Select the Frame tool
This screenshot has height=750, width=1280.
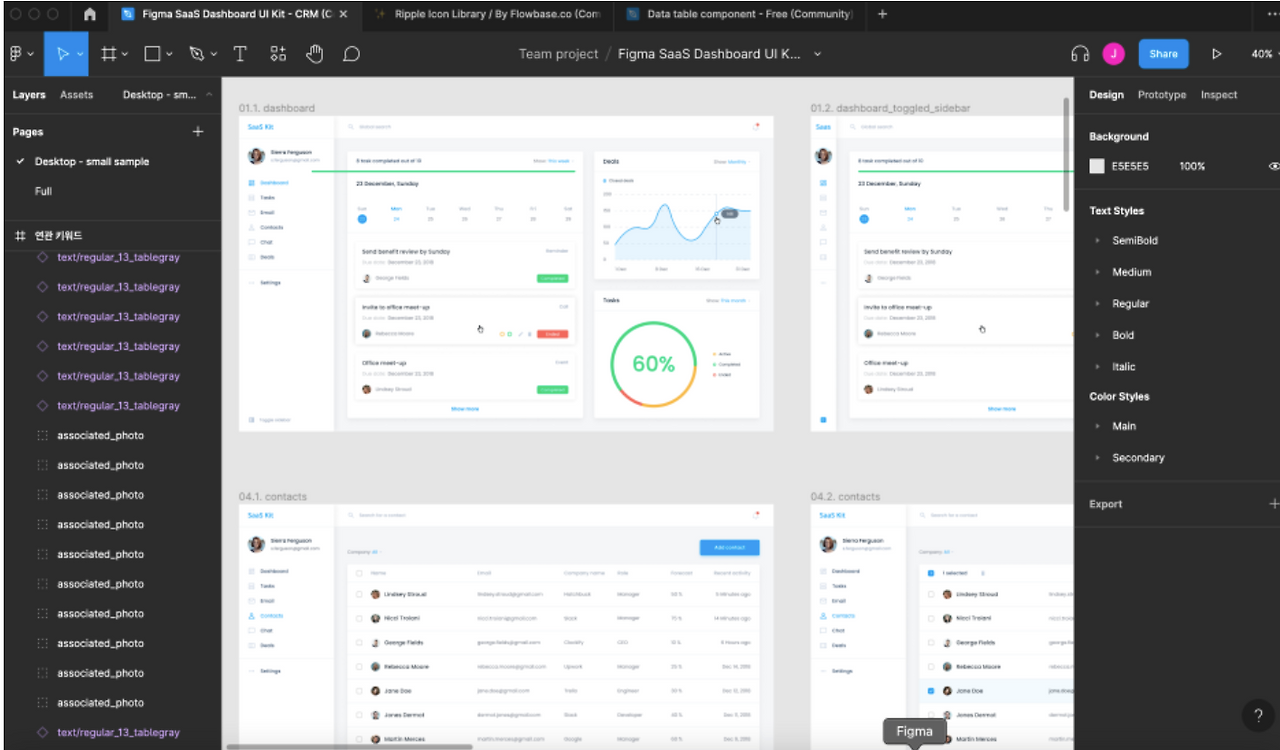110,54
